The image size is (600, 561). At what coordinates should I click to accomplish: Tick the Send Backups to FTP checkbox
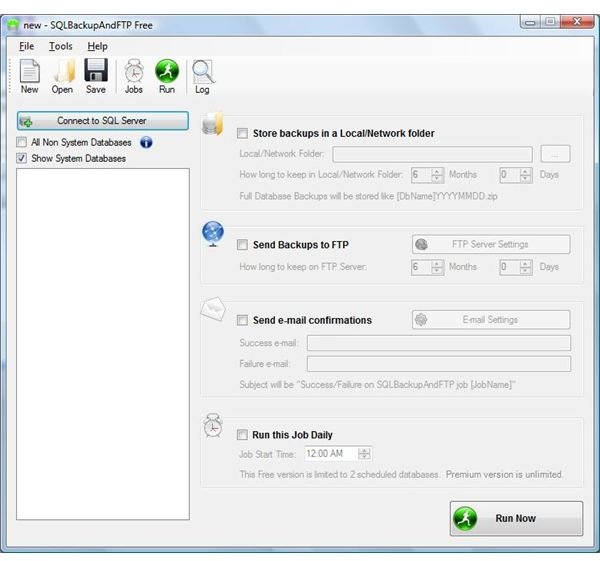[242, 245]
